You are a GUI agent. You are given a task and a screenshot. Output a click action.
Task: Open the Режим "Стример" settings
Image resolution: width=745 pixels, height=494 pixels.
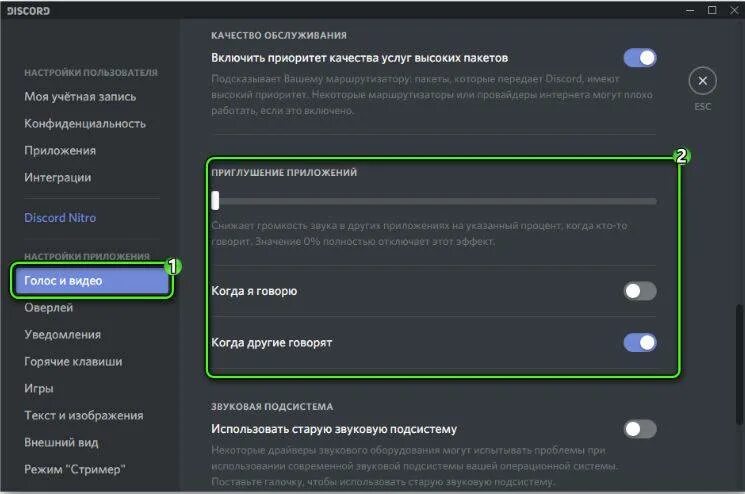click(x=75, y=469)
